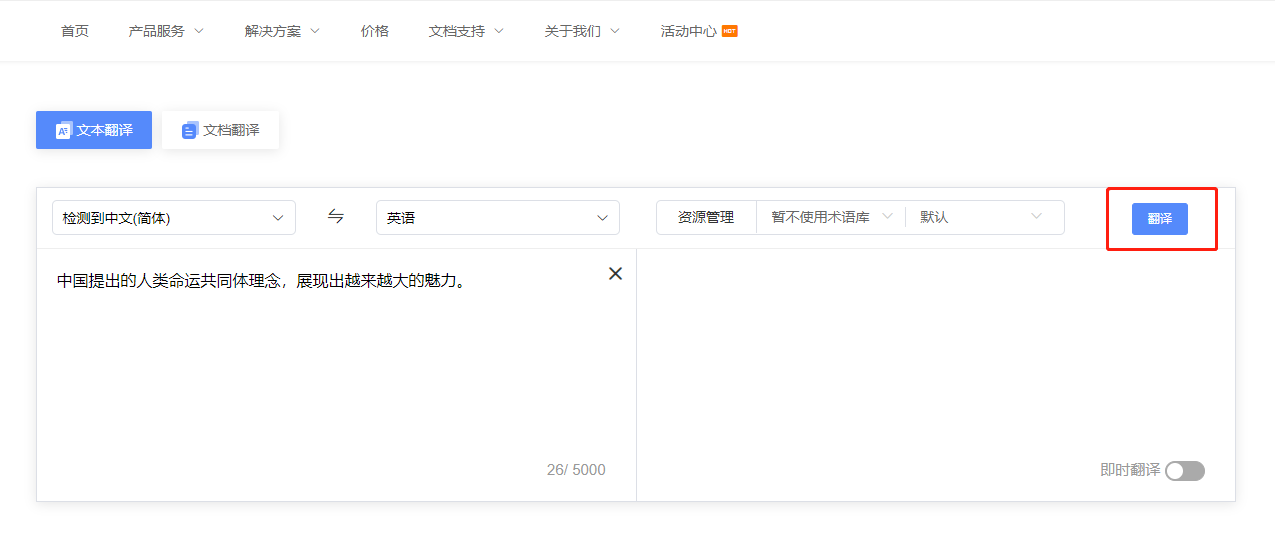Viewport: 1275px width, 558px height.
Task: Go to the 首页 nav item
Action: (75, 31)
